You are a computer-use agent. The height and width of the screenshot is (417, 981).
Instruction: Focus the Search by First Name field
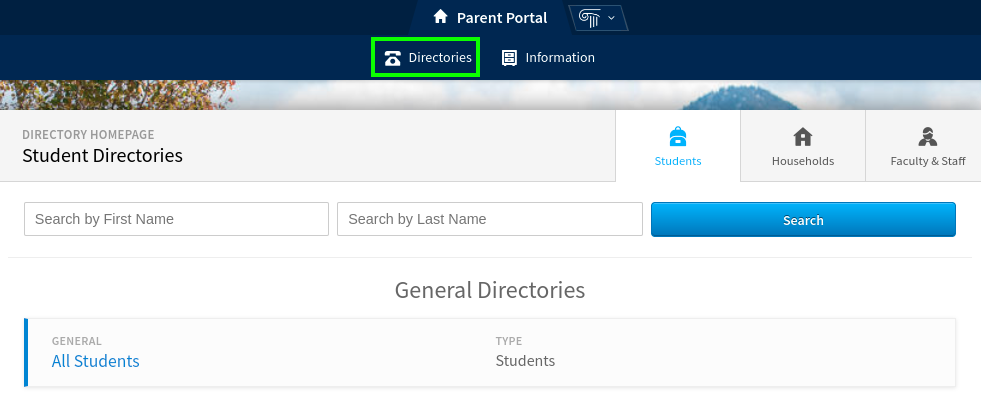click(x=176, y=219)
